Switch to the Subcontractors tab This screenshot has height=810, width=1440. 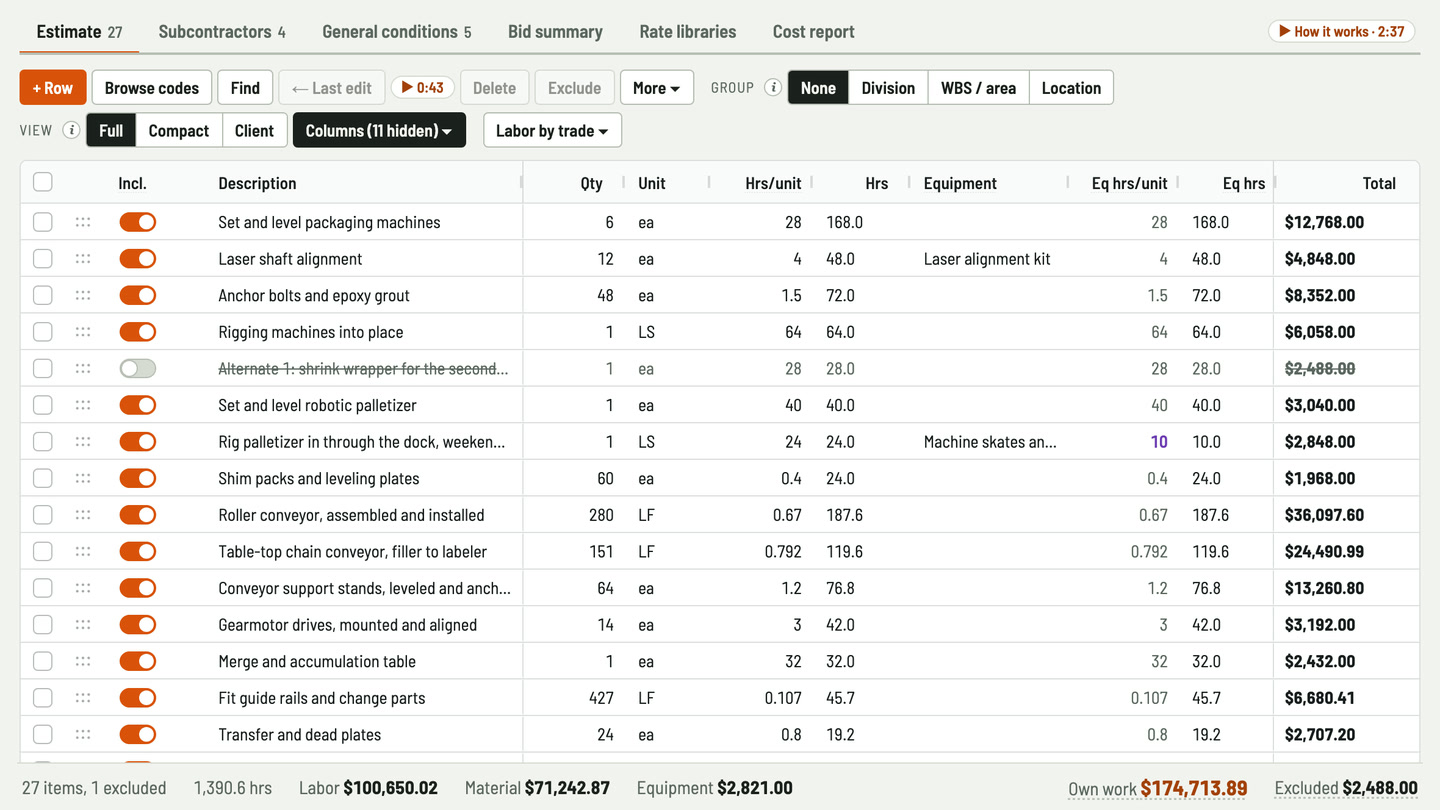(222, 32)
